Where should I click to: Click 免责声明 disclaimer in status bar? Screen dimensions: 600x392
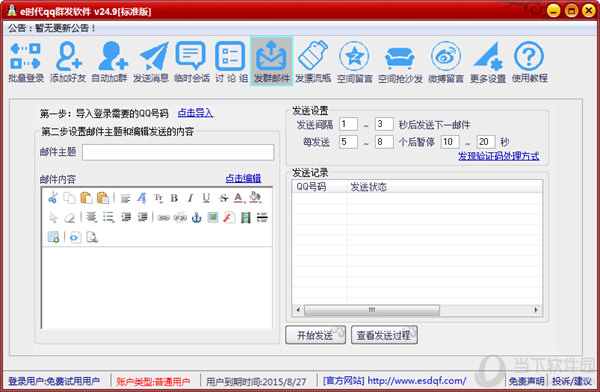[526, 381]
